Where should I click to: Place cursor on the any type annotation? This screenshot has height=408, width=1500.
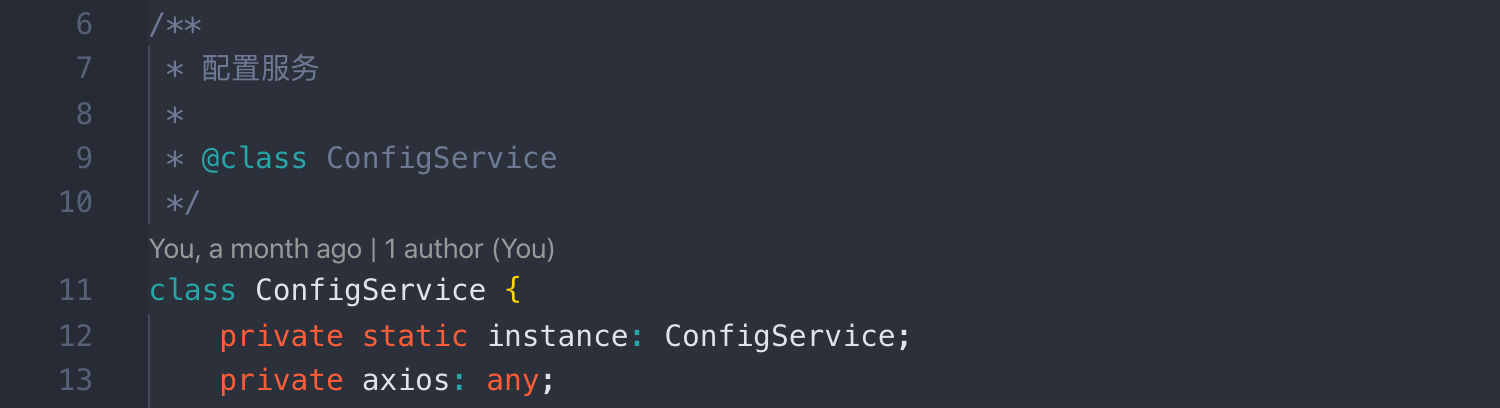point(513,380)
